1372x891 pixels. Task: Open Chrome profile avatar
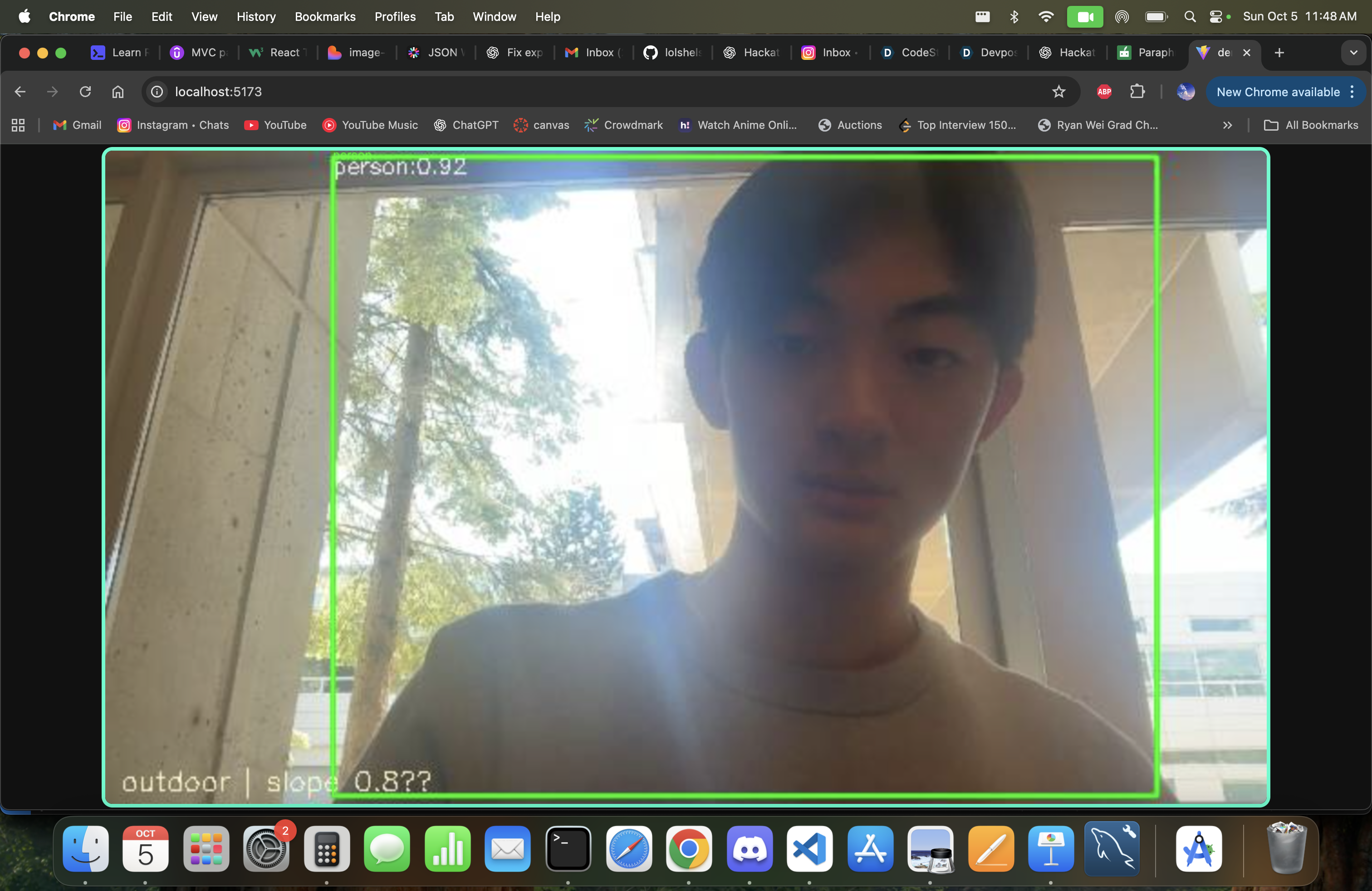[x=1185, y=92]
